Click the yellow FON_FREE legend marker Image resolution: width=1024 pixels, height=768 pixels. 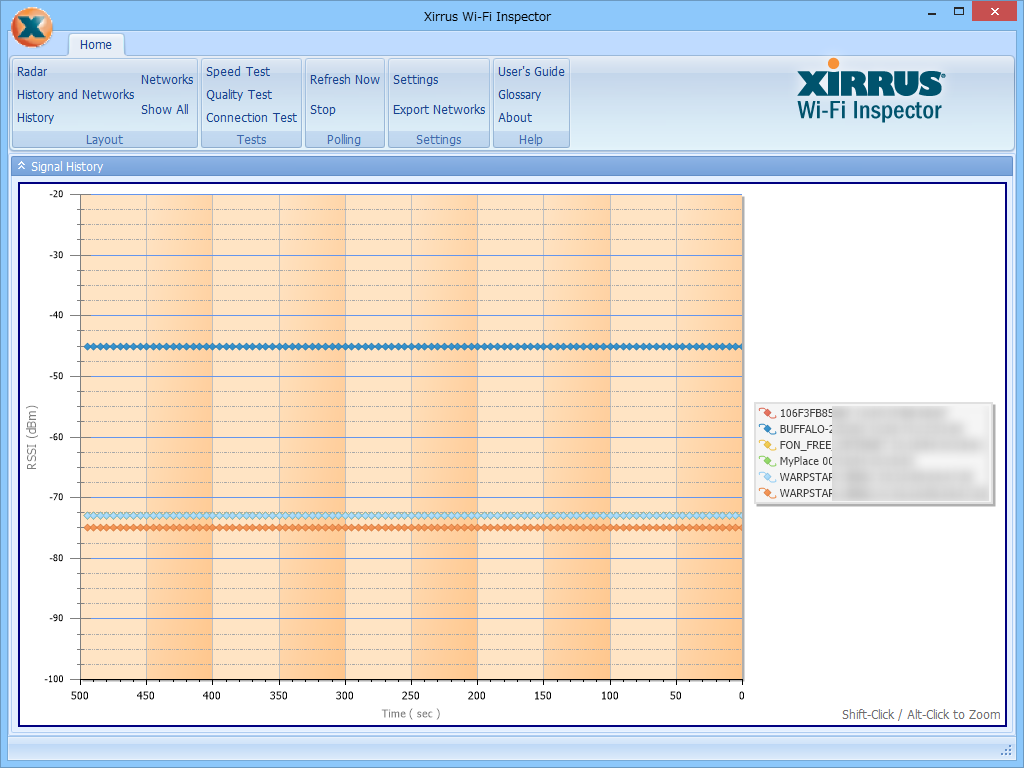pyautogui.click(x=767, y=445)
